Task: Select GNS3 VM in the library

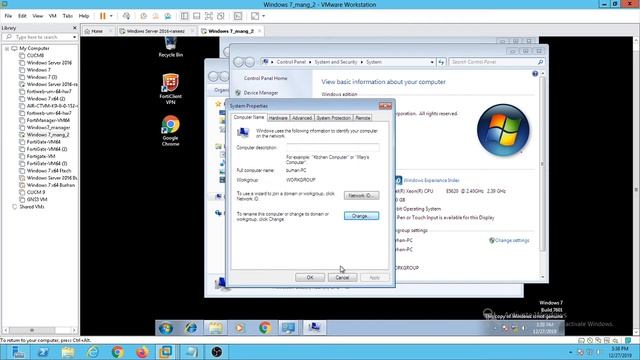Action: (37, 199)
